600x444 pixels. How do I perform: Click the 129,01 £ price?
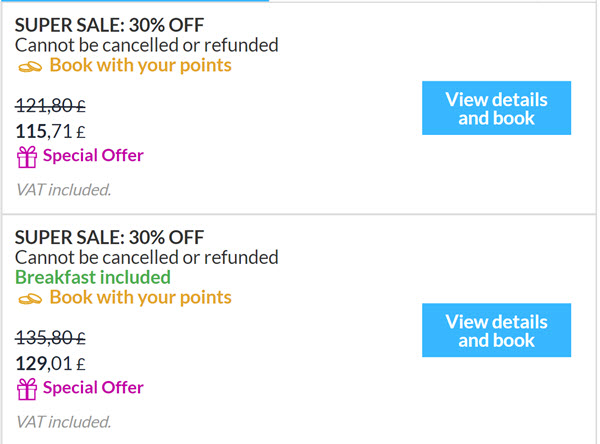coord(50,364)
